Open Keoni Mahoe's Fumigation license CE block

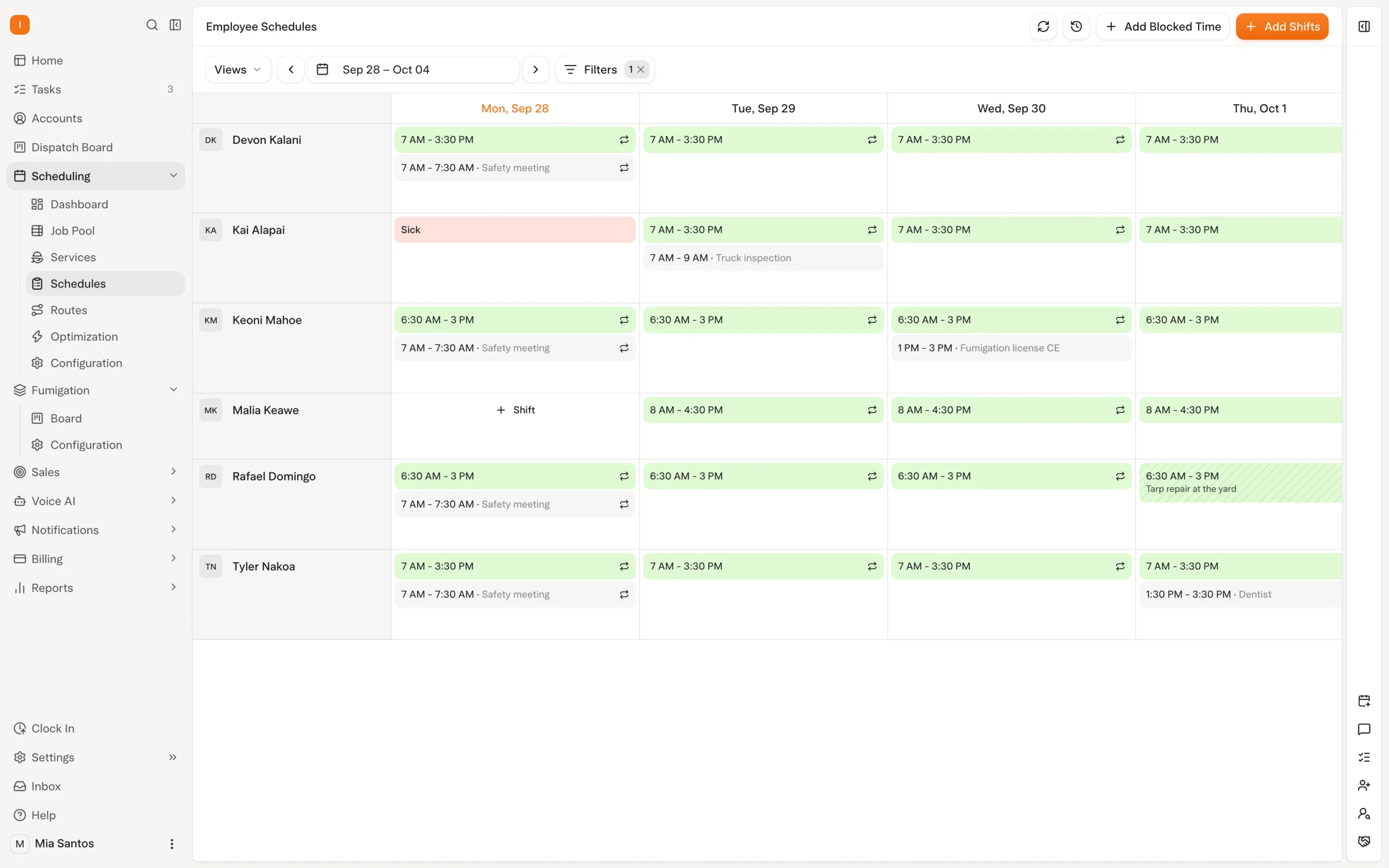coord(1011,348)
